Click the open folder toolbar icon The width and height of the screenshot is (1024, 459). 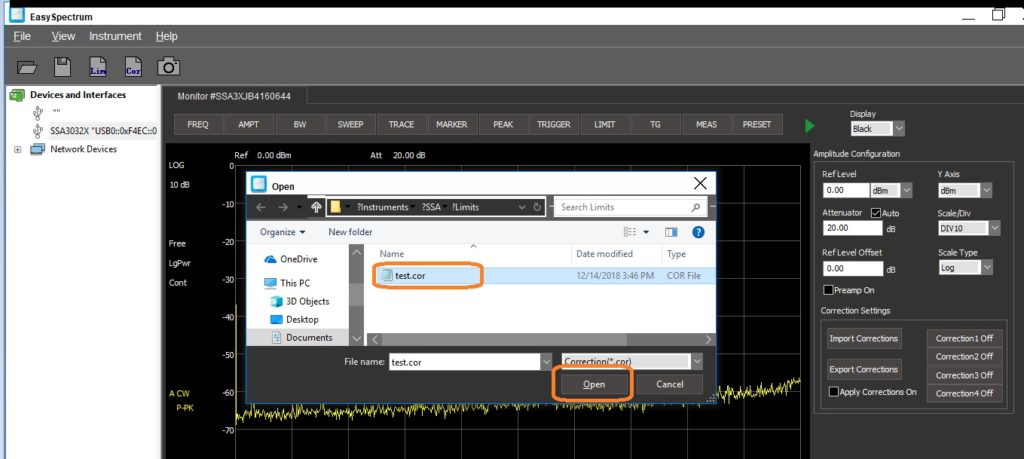click(27, 67)
